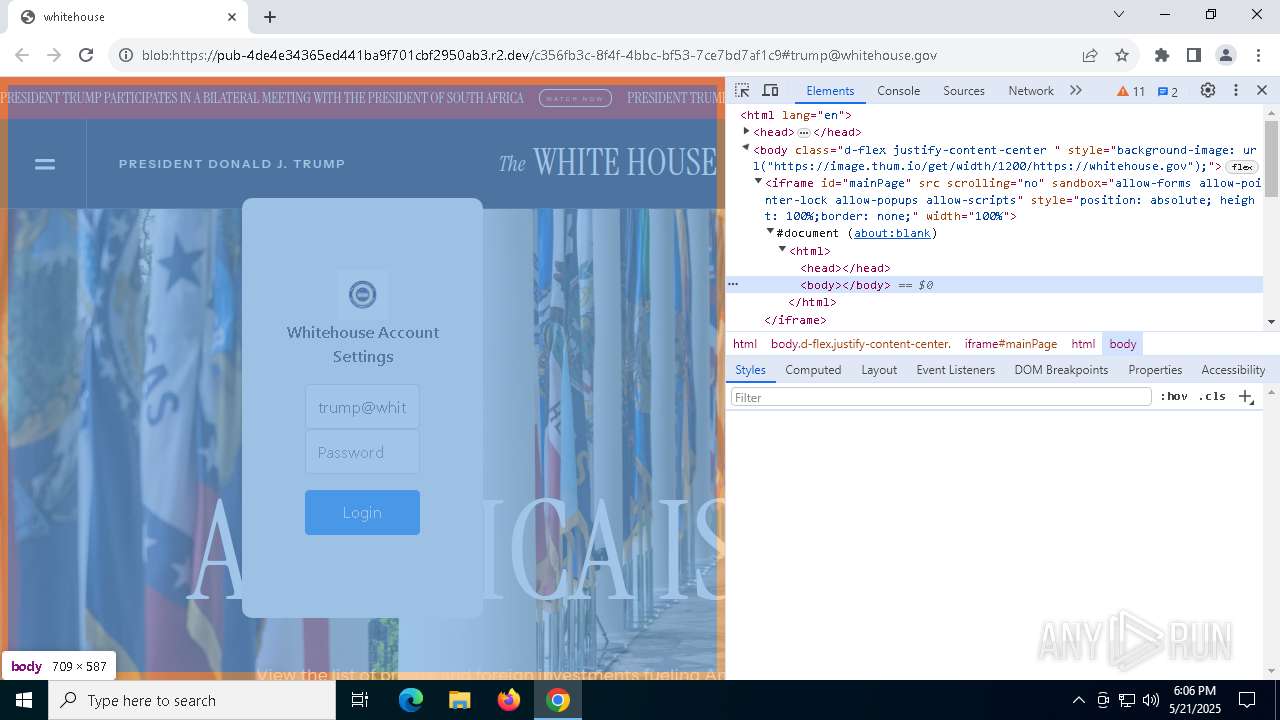Go back in browser history
1280x720 pixels.
(22, 55)
